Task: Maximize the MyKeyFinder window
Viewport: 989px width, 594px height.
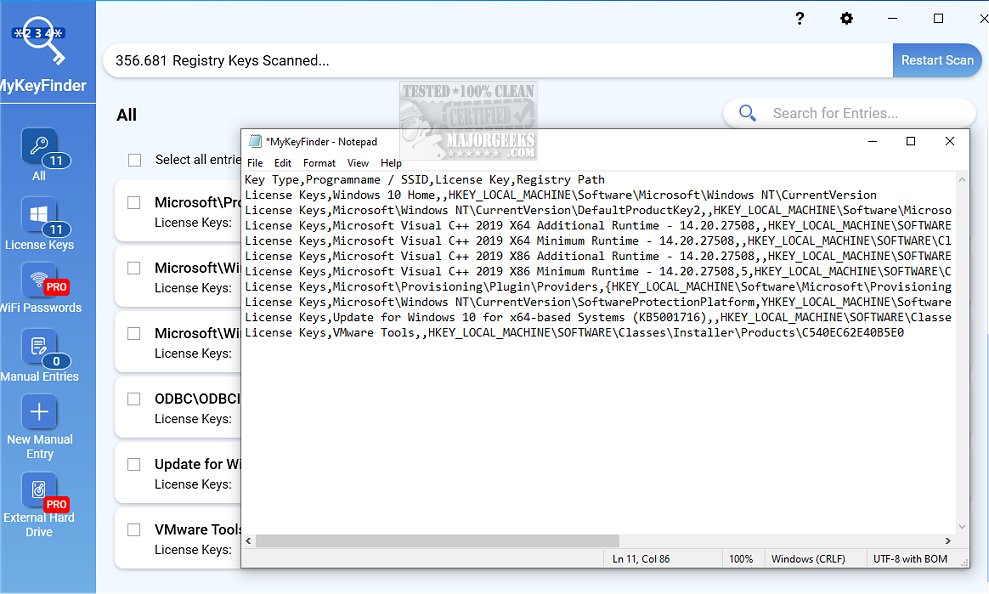Action: pyautogui.click(x=939, y=18)
